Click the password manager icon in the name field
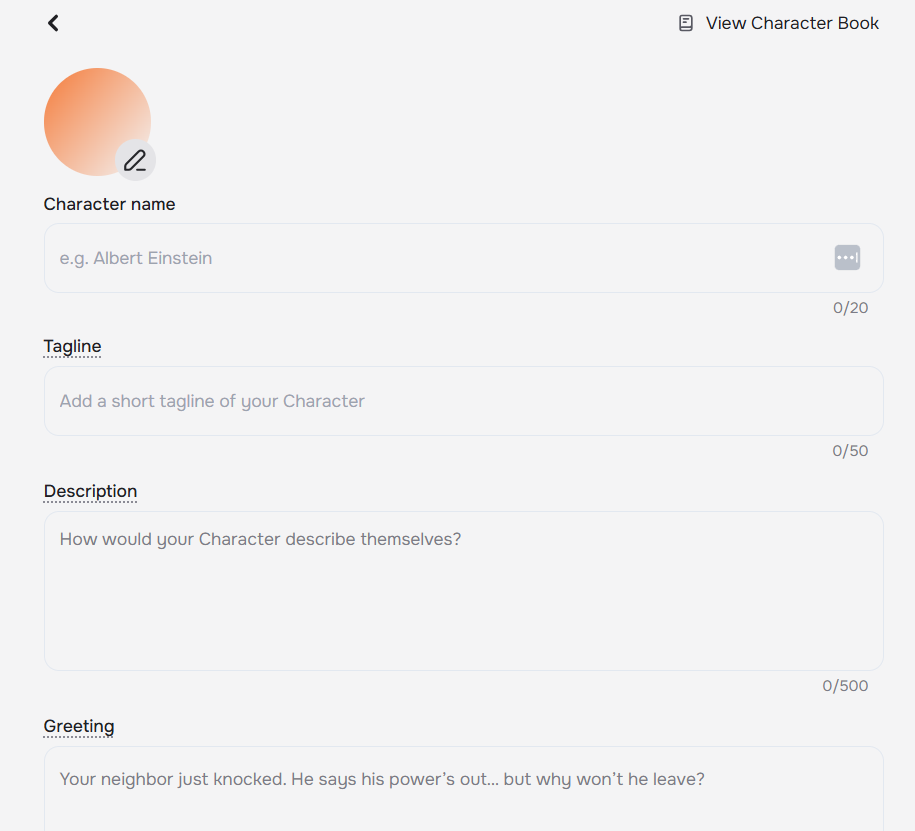 pos(847,257)
